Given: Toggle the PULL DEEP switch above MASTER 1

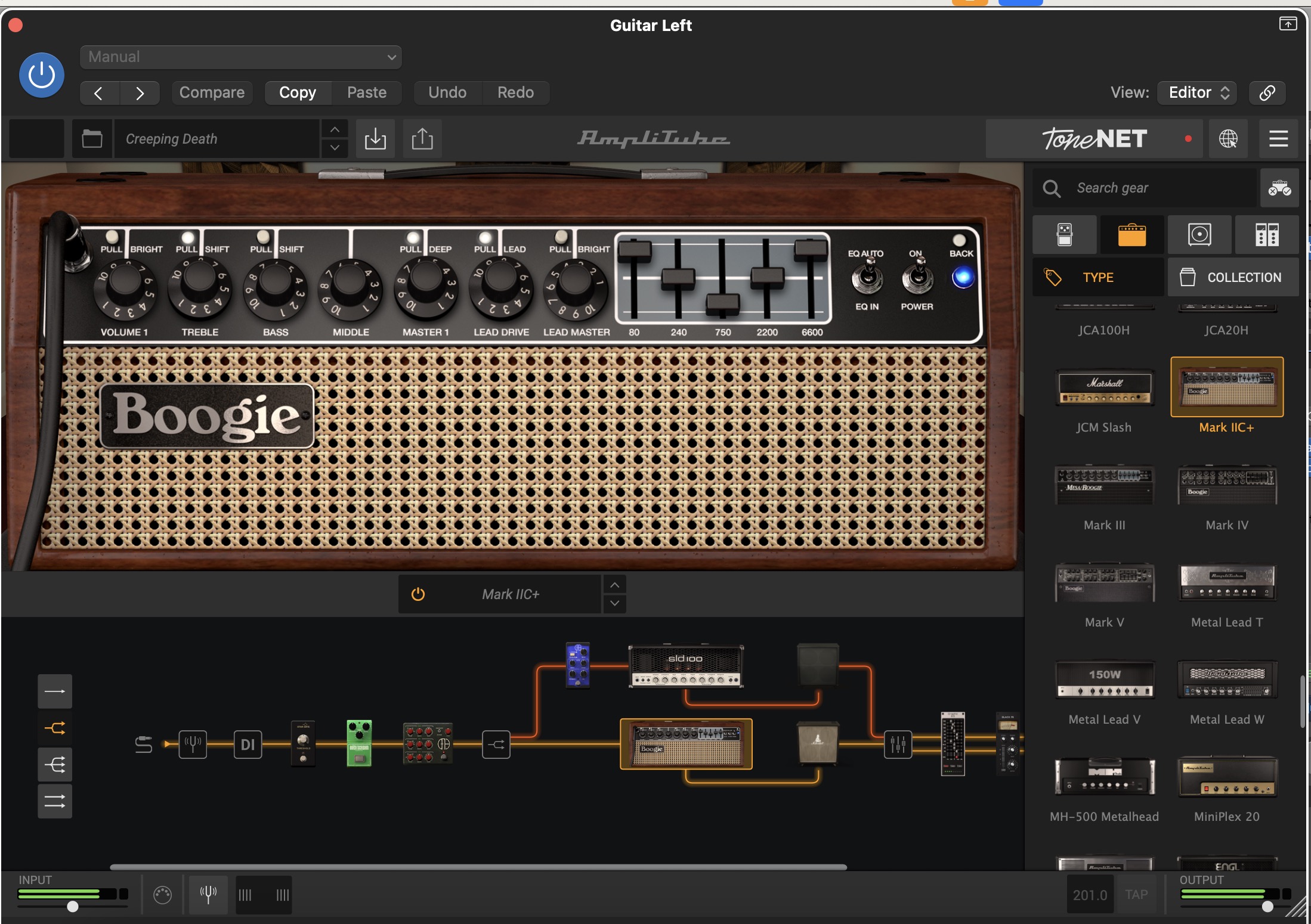Looking at the screenshot, I should tap(413, 237).
